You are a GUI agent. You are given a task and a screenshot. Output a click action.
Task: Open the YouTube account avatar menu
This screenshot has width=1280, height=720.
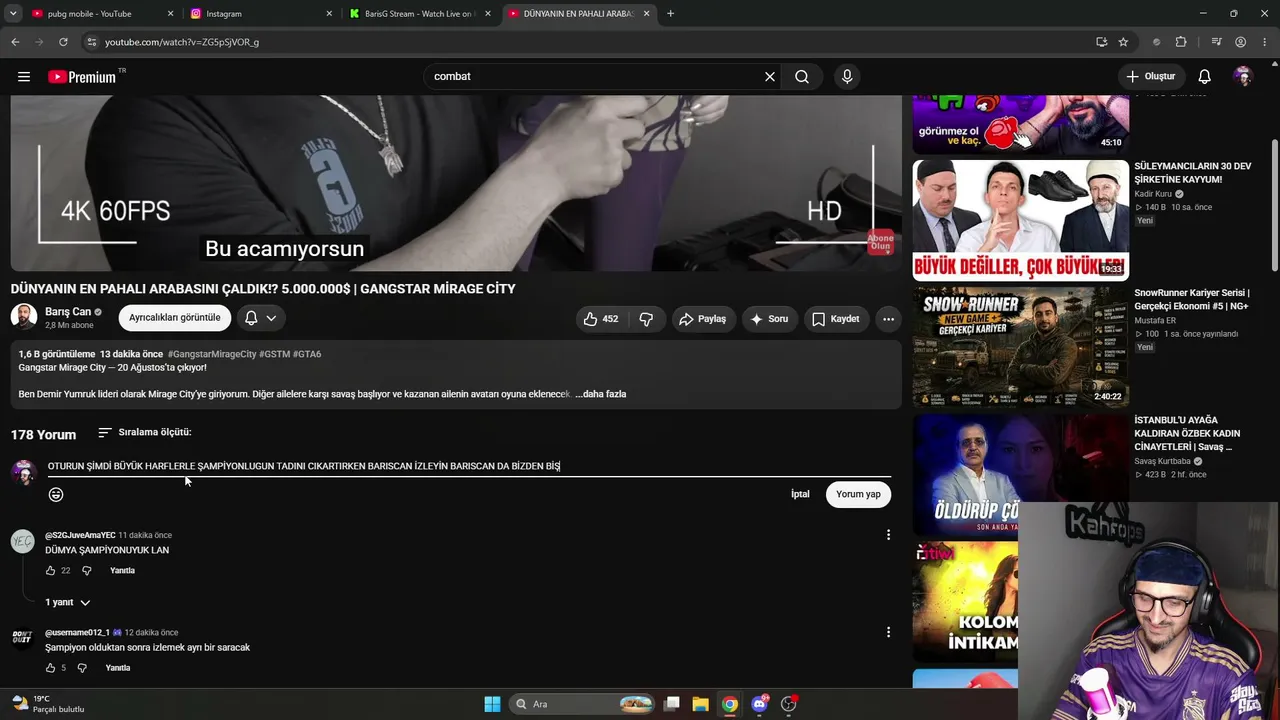click(1243, 77)
